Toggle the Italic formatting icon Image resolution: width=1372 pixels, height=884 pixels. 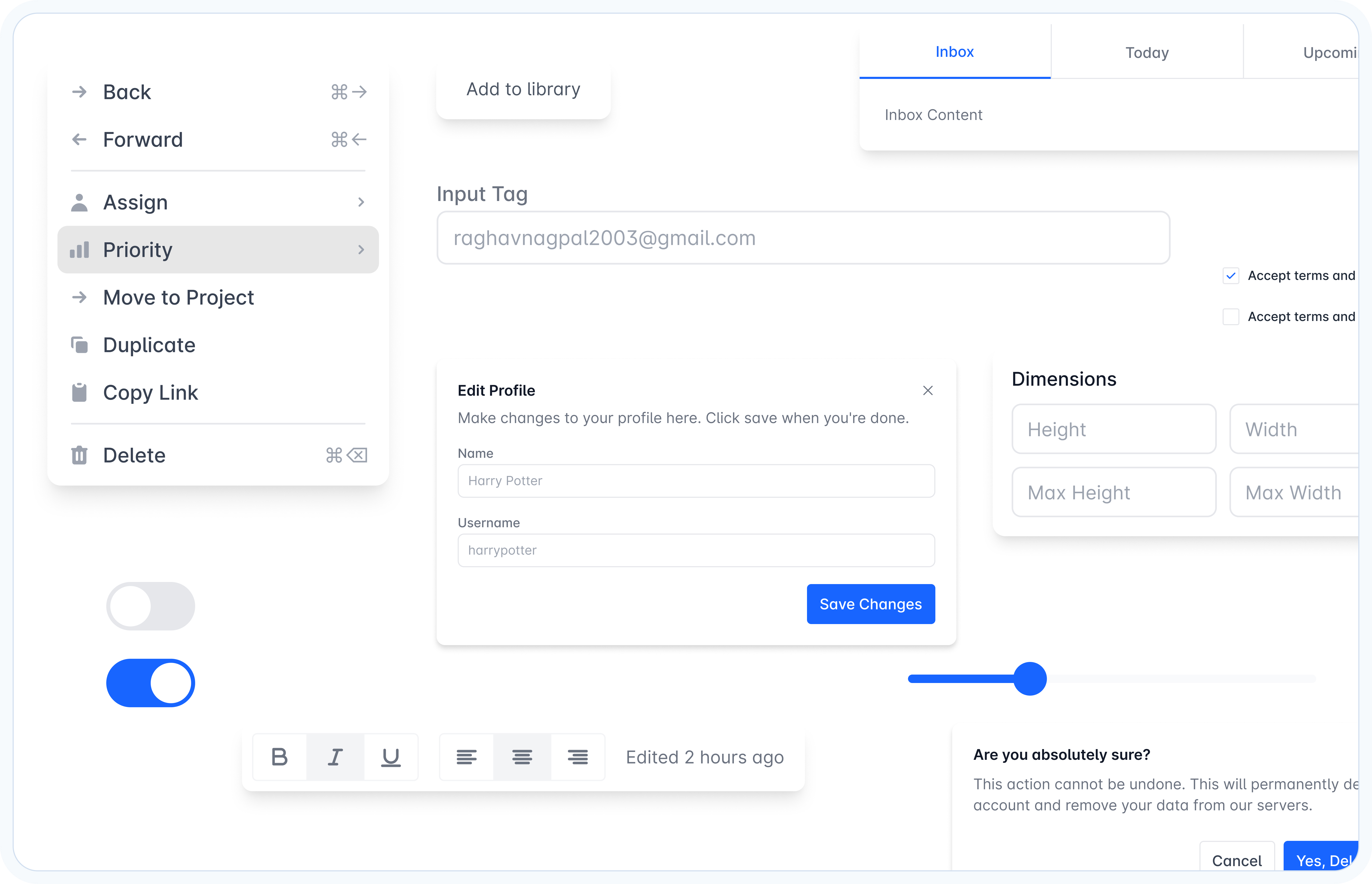[336, 757]
